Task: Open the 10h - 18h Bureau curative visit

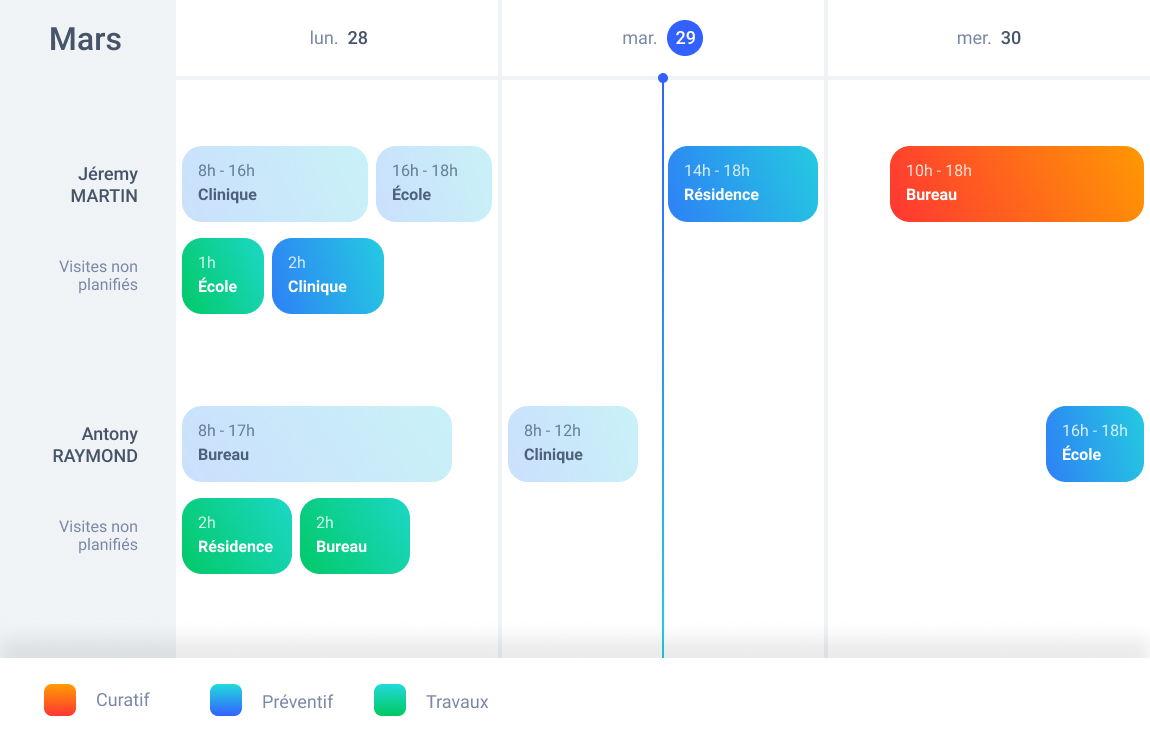Action: point(1017,183)
